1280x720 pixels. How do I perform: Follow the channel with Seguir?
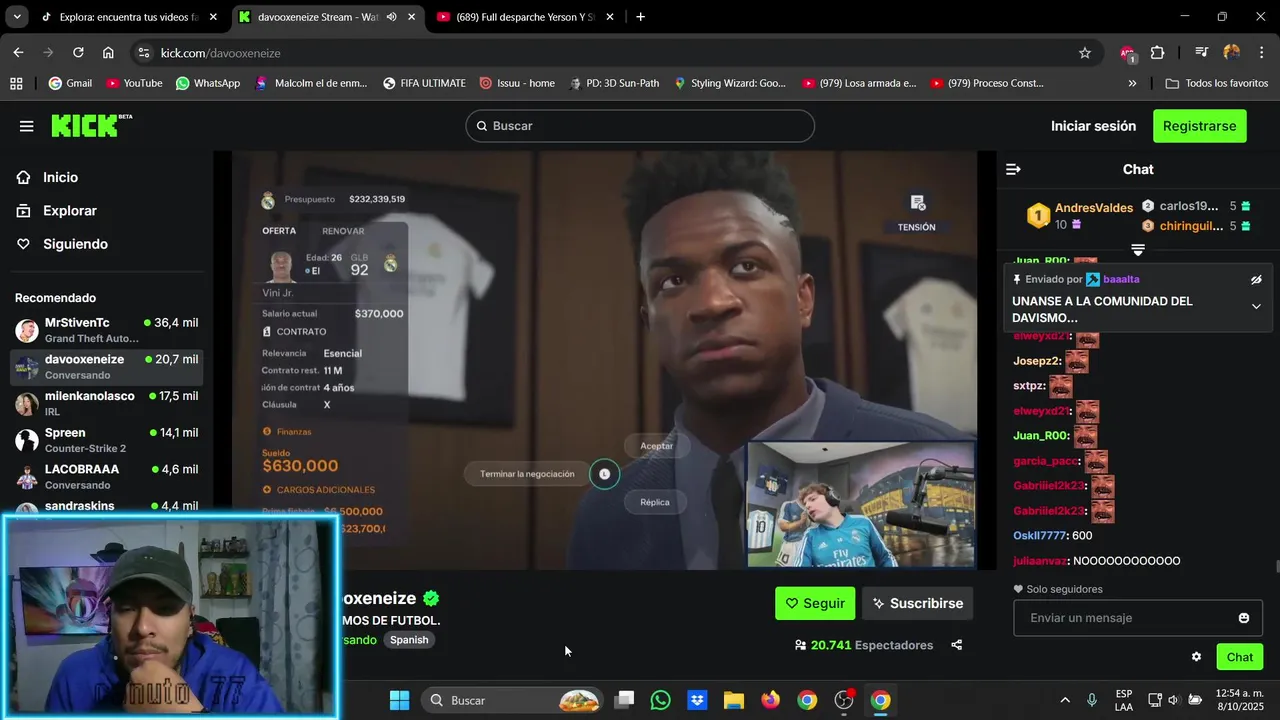[815, 603]
